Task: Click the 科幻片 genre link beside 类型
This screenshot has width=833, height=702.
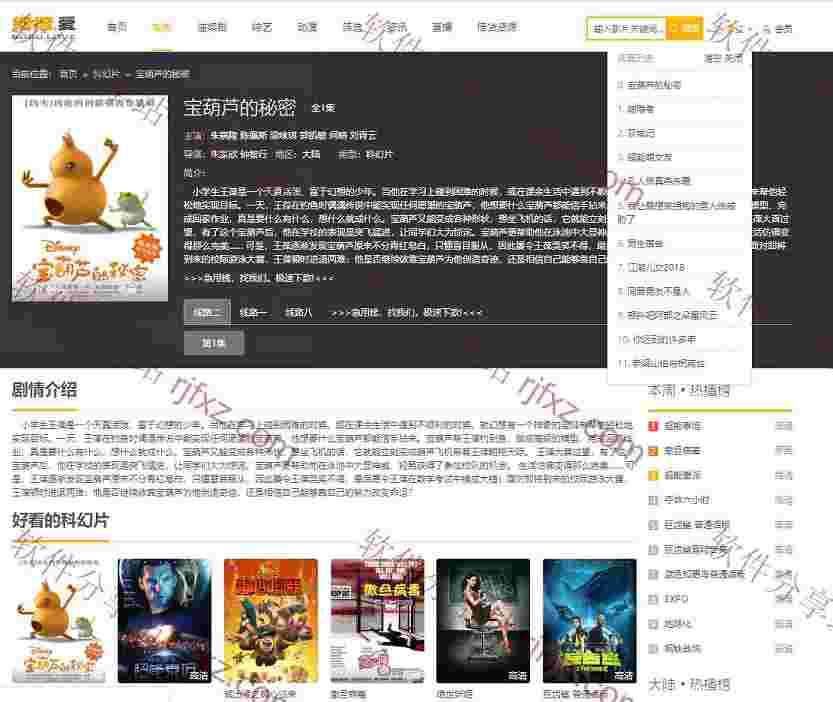Action: click(x=379, y=155)
